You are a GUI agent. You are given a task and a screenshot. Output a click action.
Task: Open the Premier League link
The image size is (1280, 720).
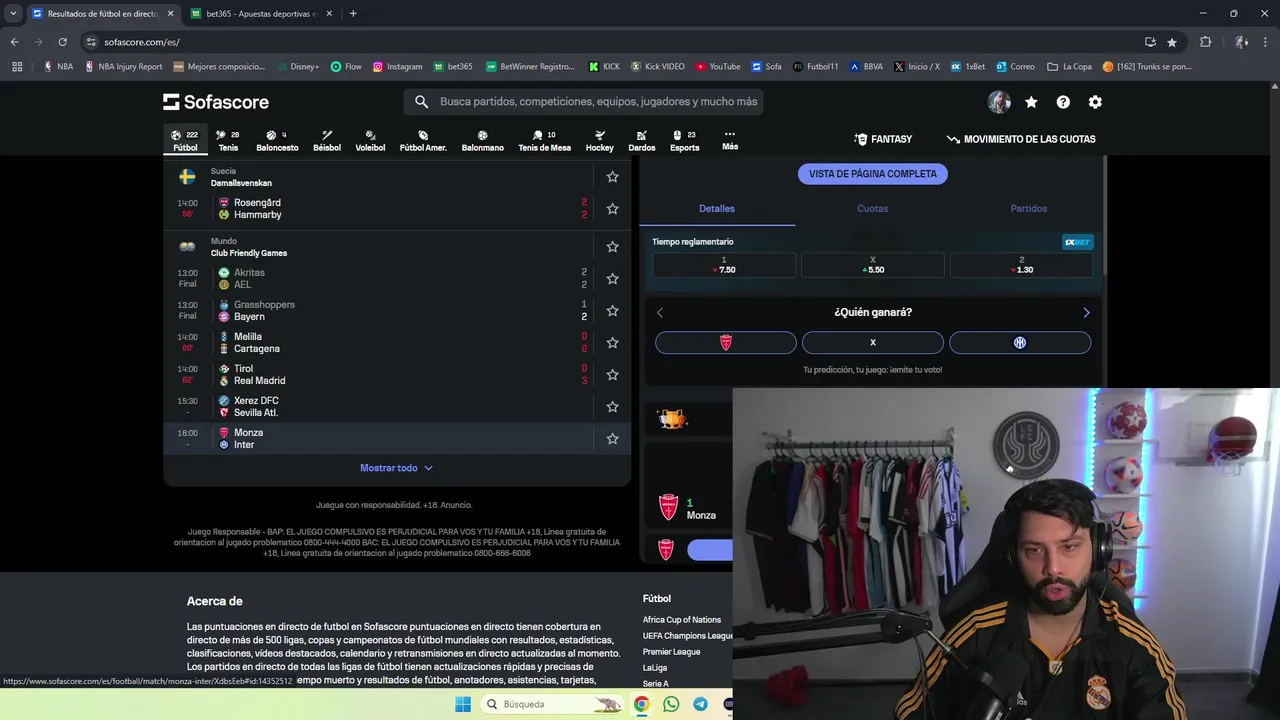[671, 652]
